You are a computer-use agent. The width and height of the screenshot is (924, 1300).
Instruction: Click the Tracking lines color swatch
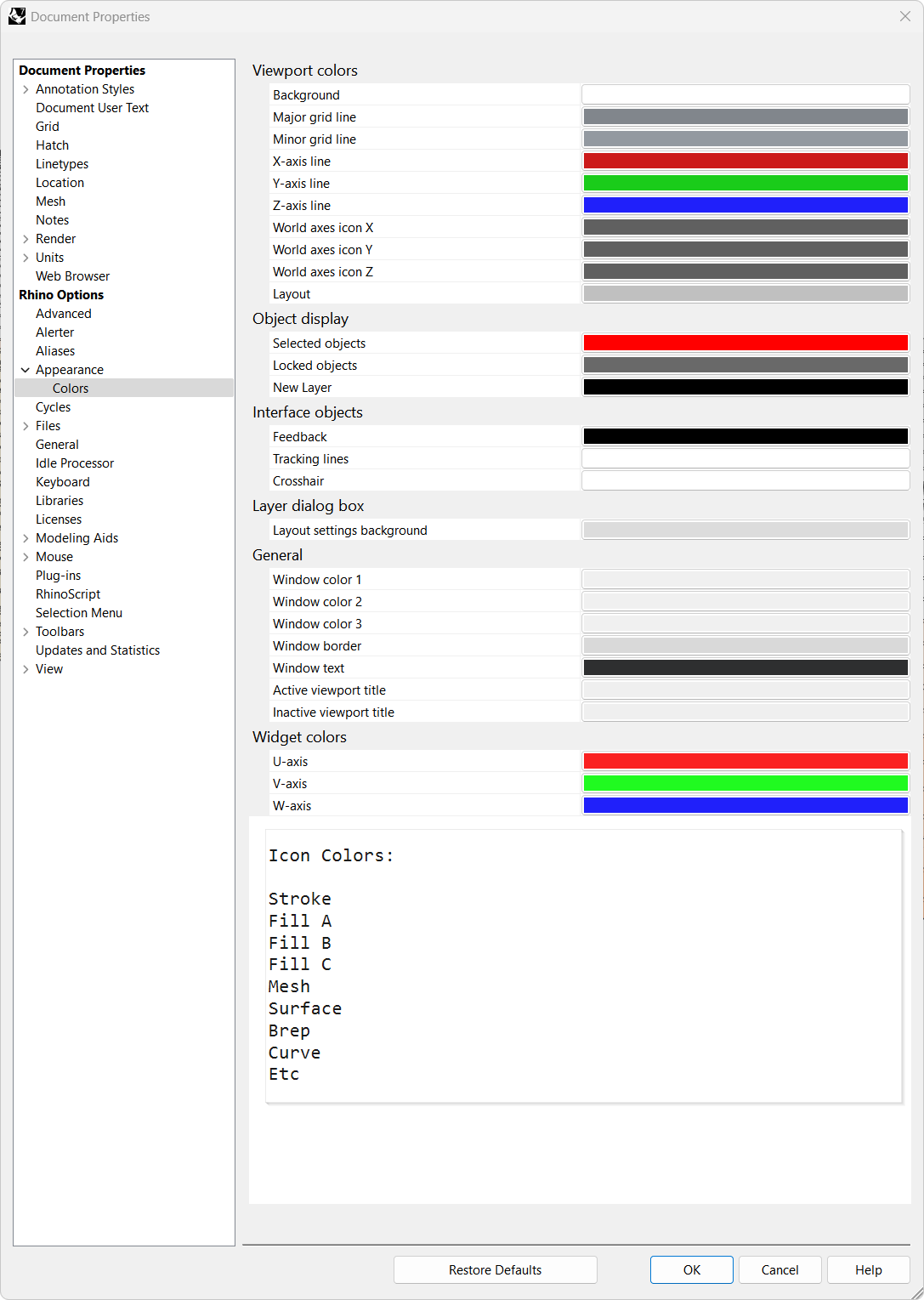coord(745,458)
